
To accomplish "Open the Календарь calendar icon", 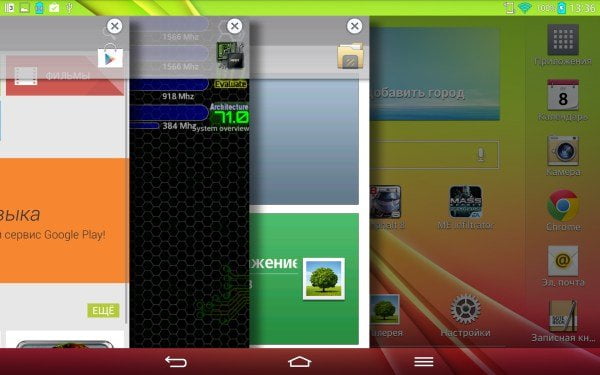I will (x=562, y=95).
